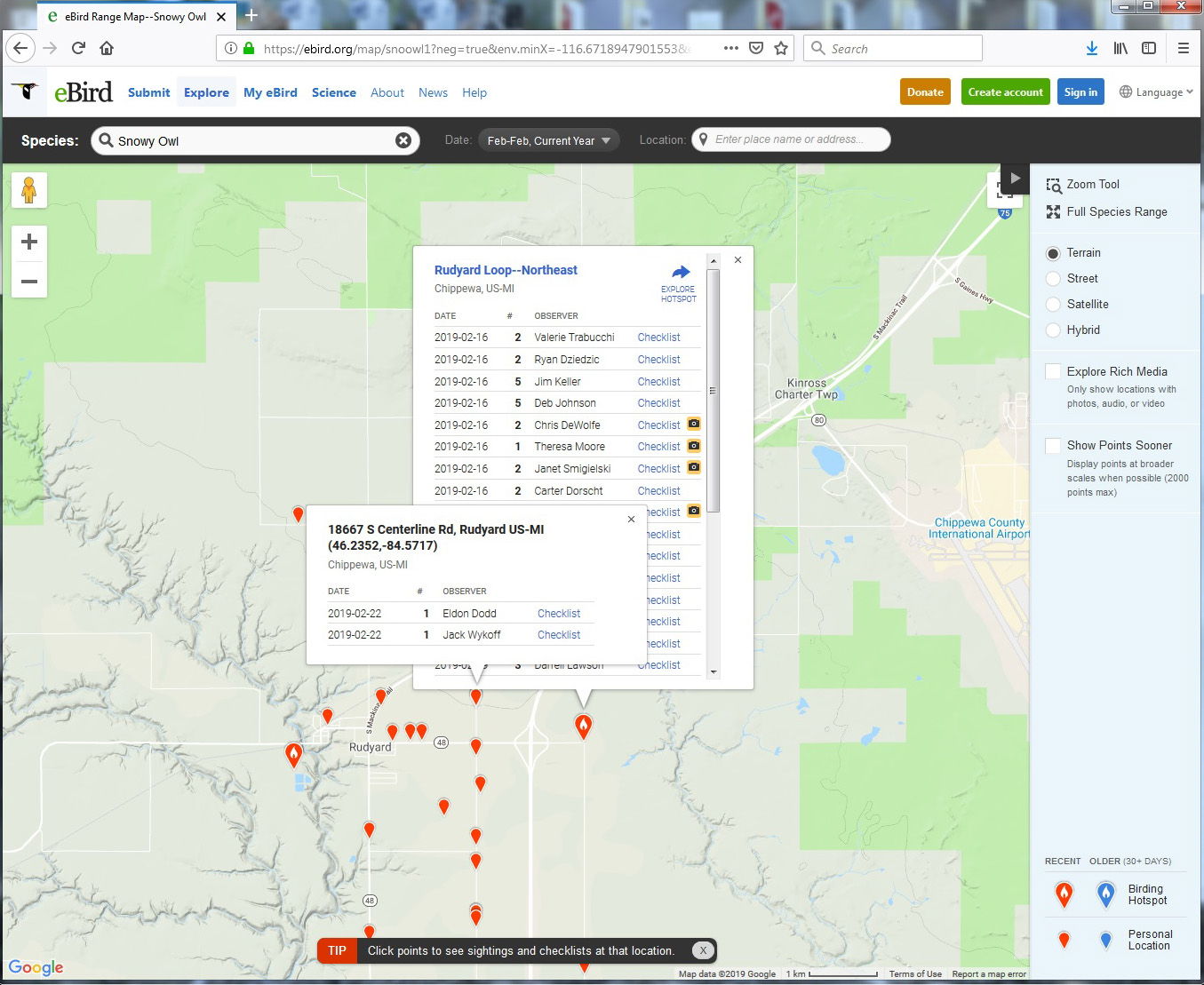
Task: Enable Explore Rich Media checkbox
Action: 1053,372
